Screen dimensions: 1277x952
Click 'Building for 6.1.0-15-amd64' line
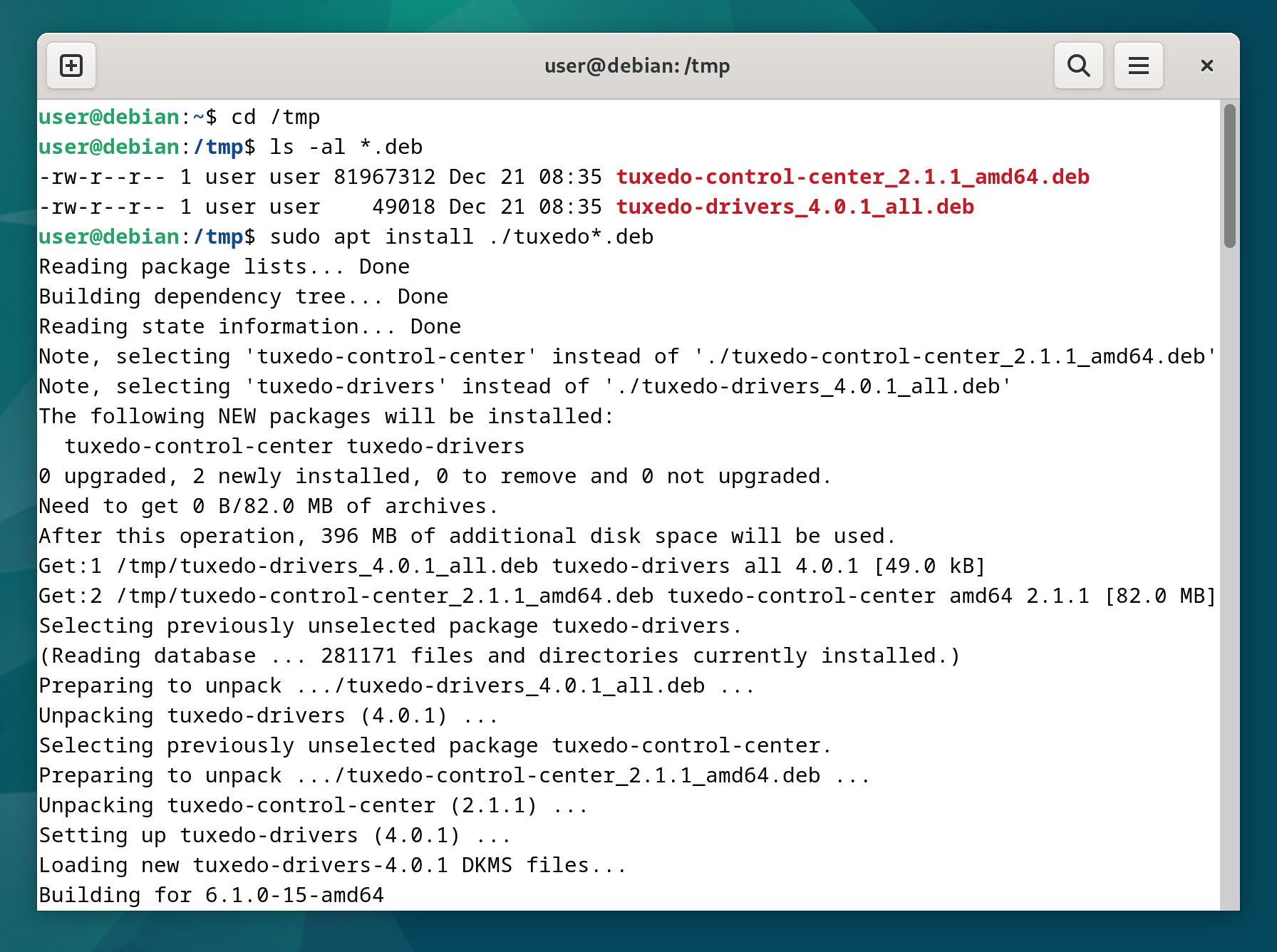(x=212, y=895)
